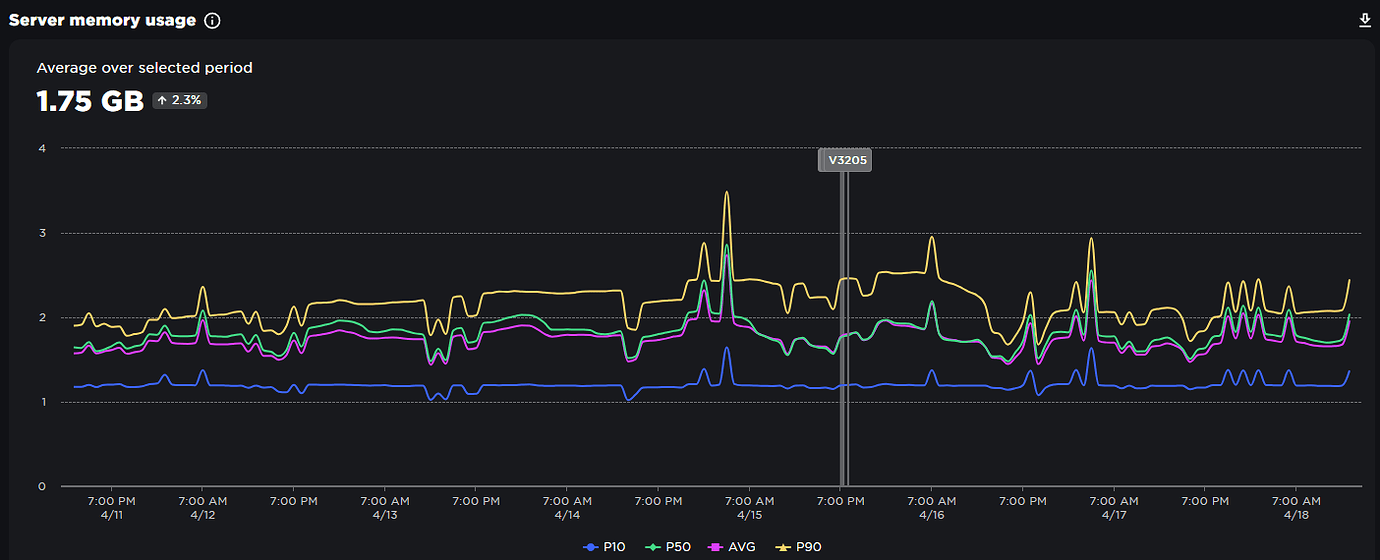Click the 7:00 AM 4/16 axis label
This screenshot has height=560, width=1380.
coord(932,507)
